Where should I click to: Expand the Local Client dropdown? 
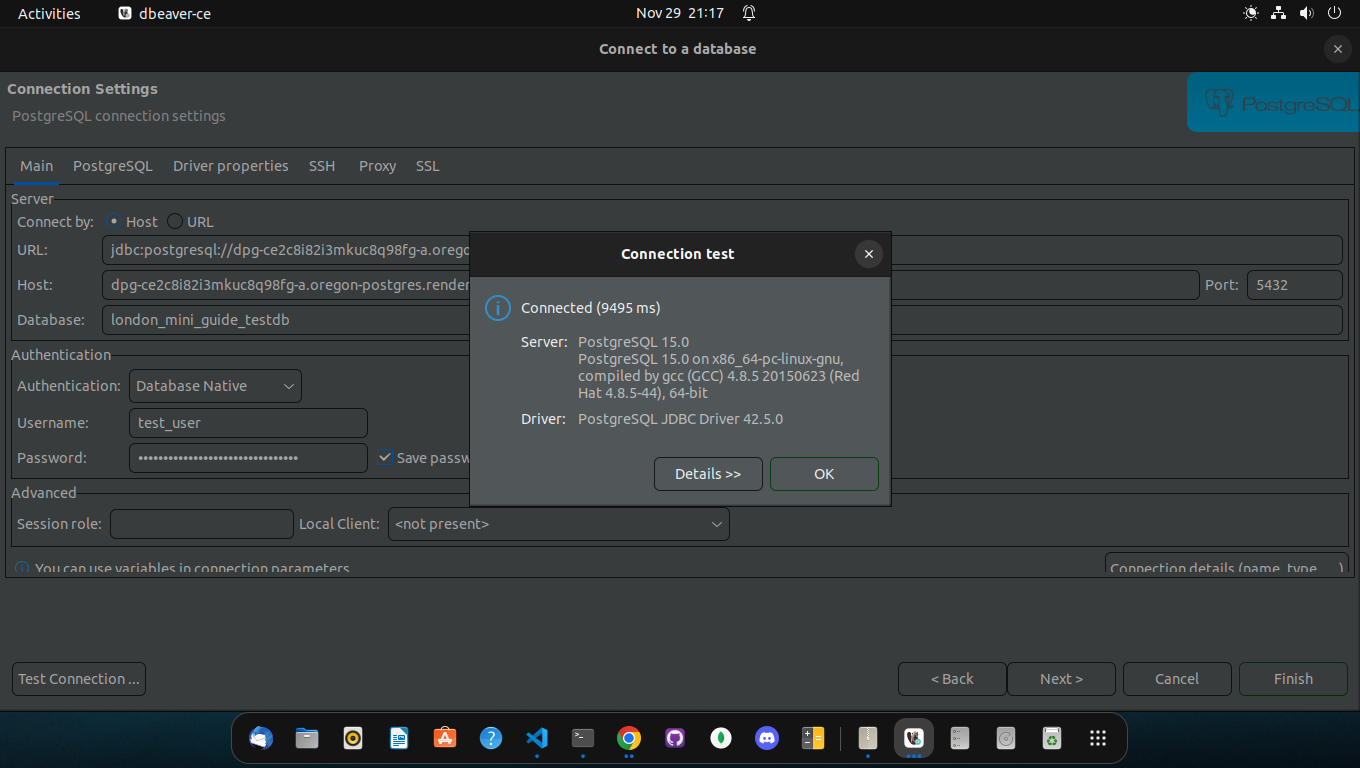(558, 524)
